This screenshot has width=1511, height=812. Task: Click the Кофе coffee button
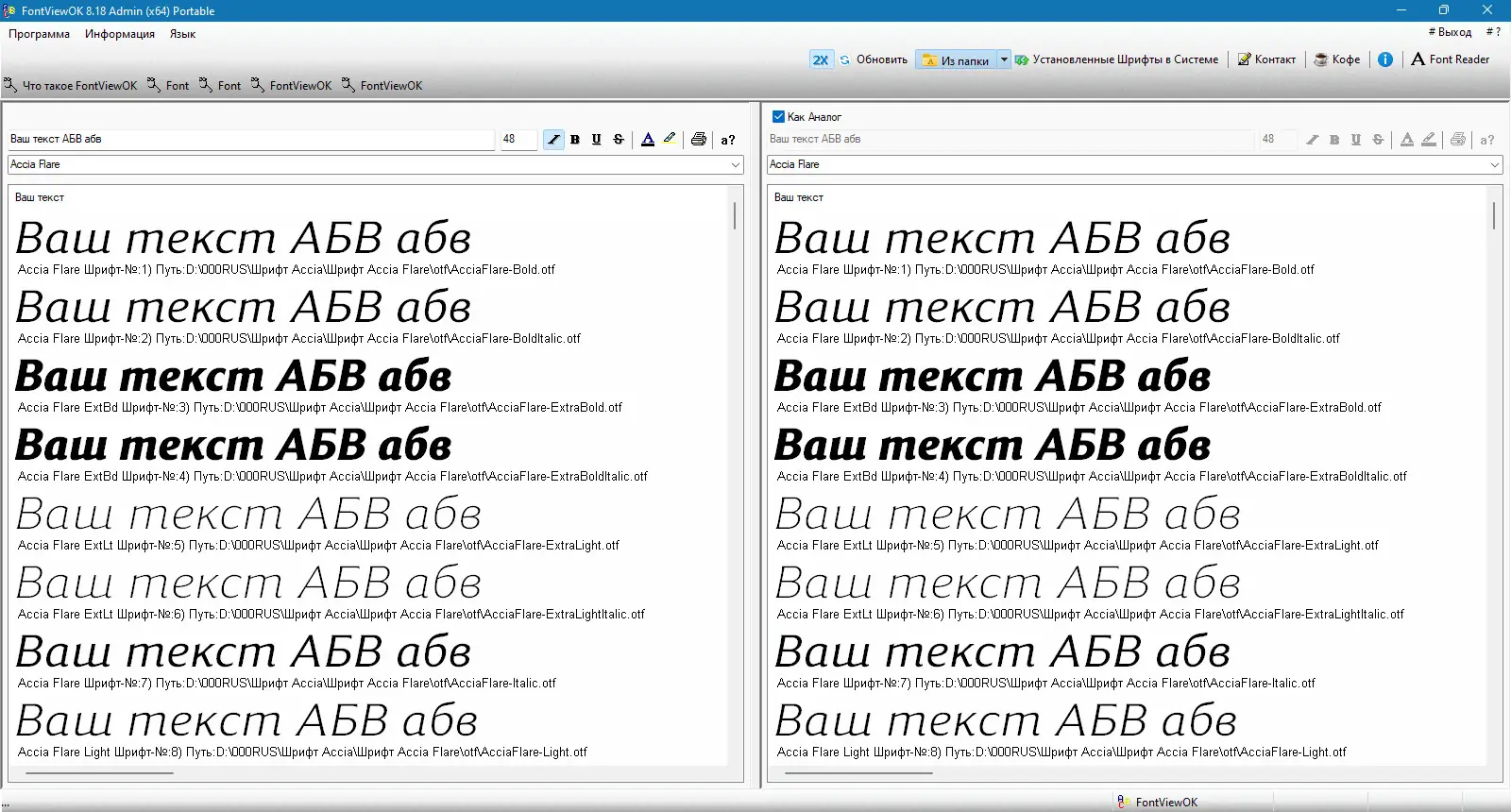1337,59
